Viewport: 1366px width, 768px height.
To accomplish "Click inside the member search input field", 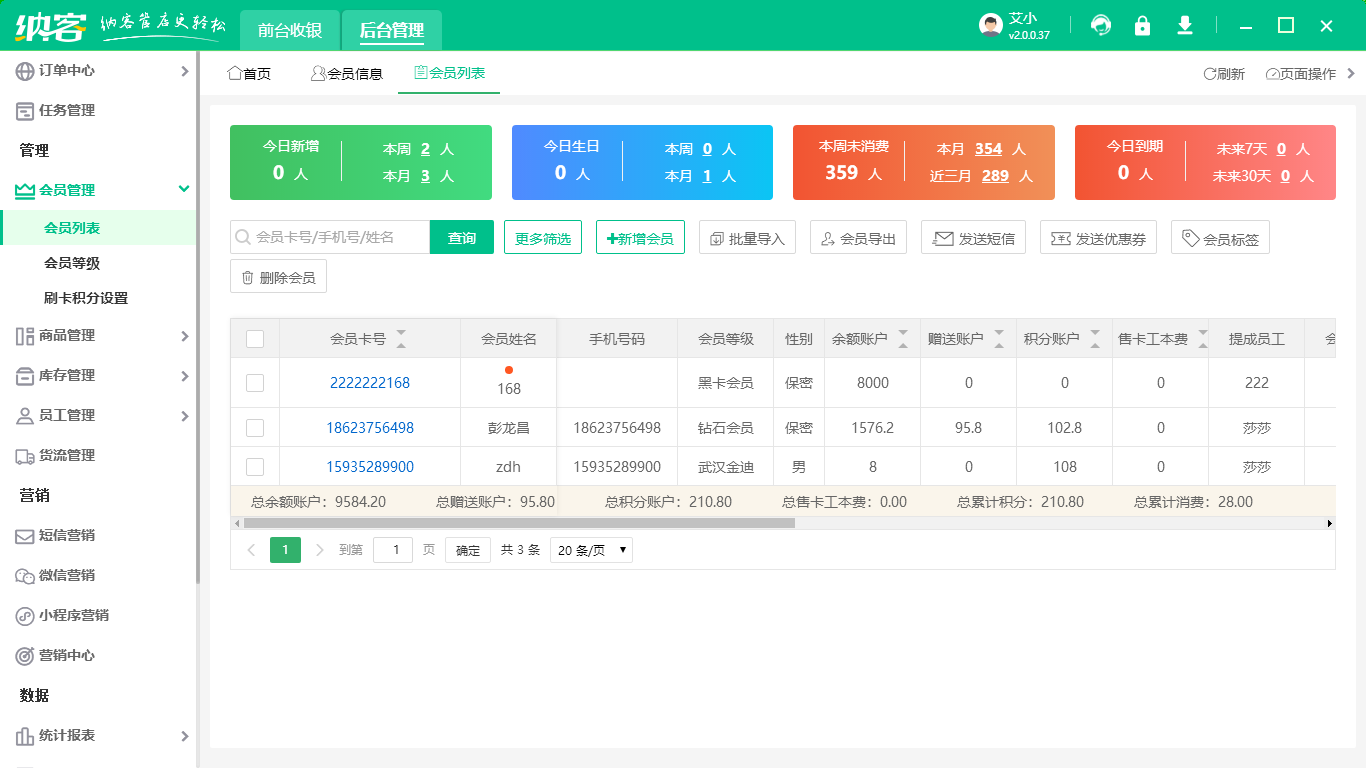I will 330,237.
